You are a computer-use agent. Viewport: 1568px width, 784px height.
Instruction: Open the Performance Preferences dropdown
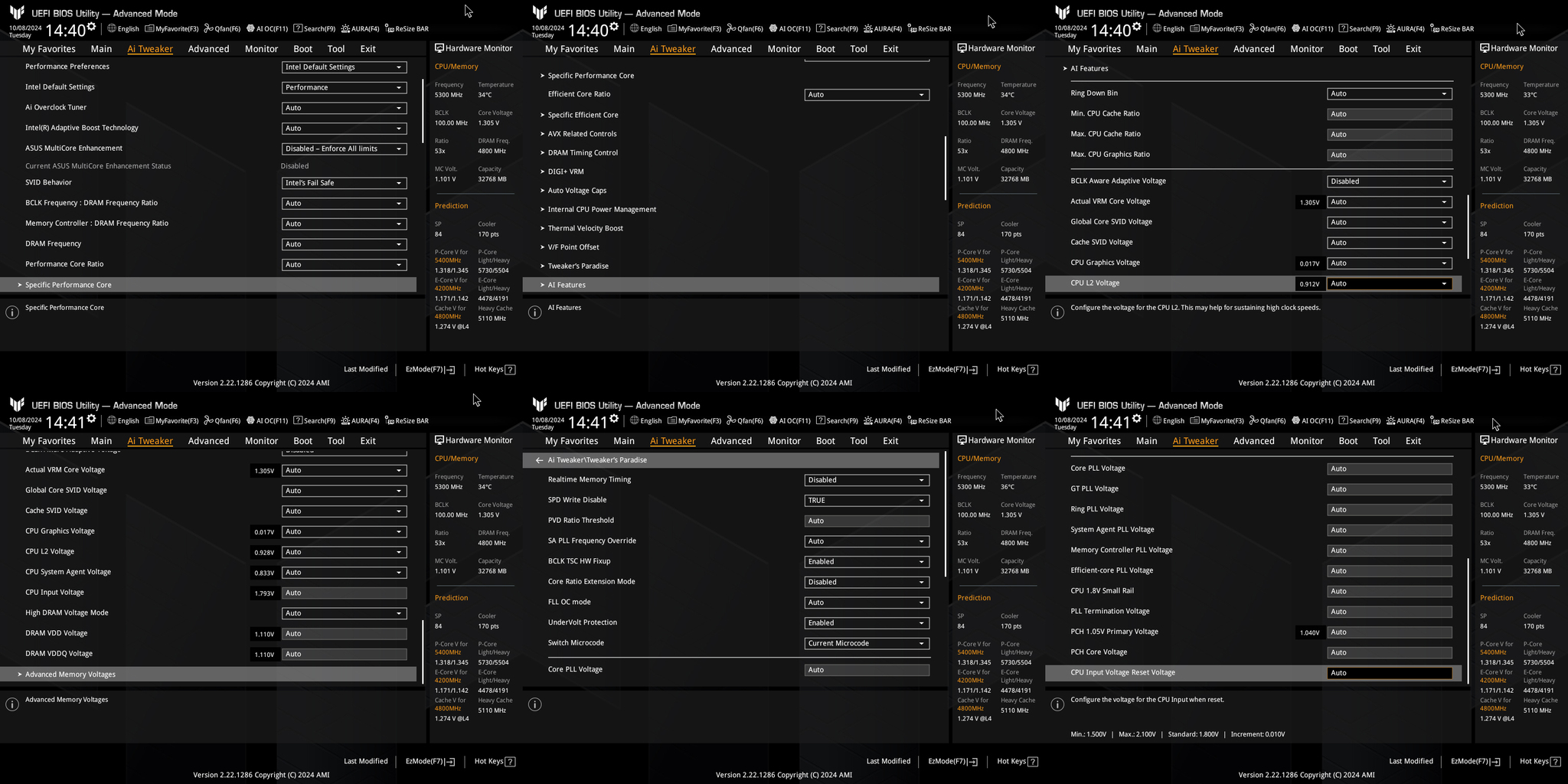tap(344, 67)
